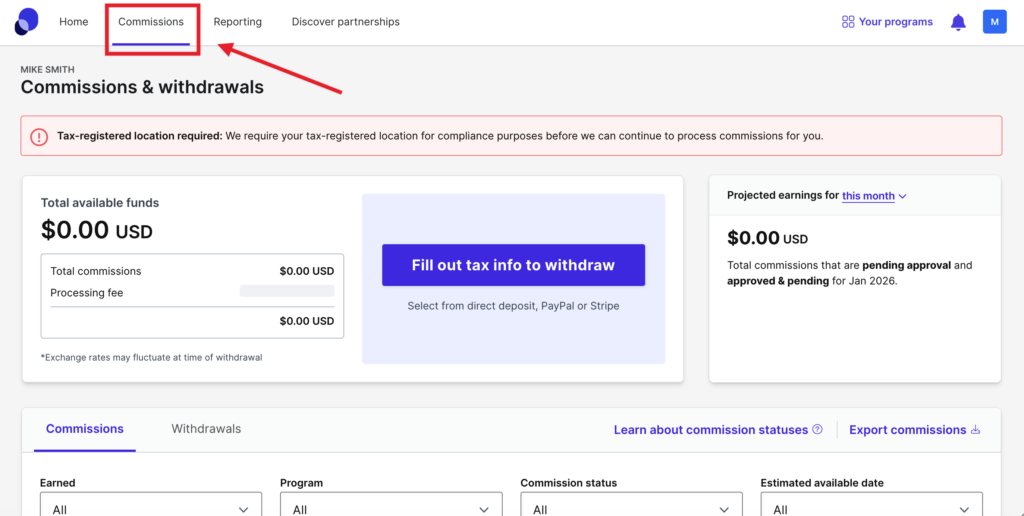Open the Reporting menu item

tap(237, 22)
